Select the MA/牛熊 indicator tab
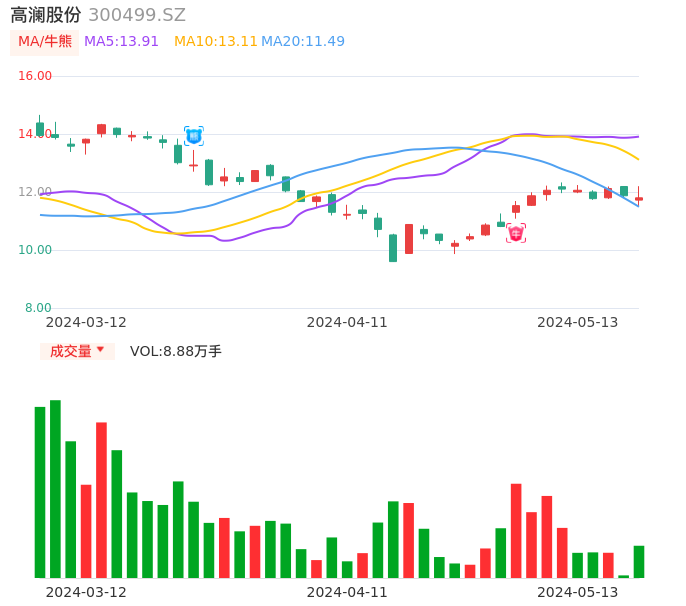The width and height of the screenshot is (686, 606). (x=44, y=42)
